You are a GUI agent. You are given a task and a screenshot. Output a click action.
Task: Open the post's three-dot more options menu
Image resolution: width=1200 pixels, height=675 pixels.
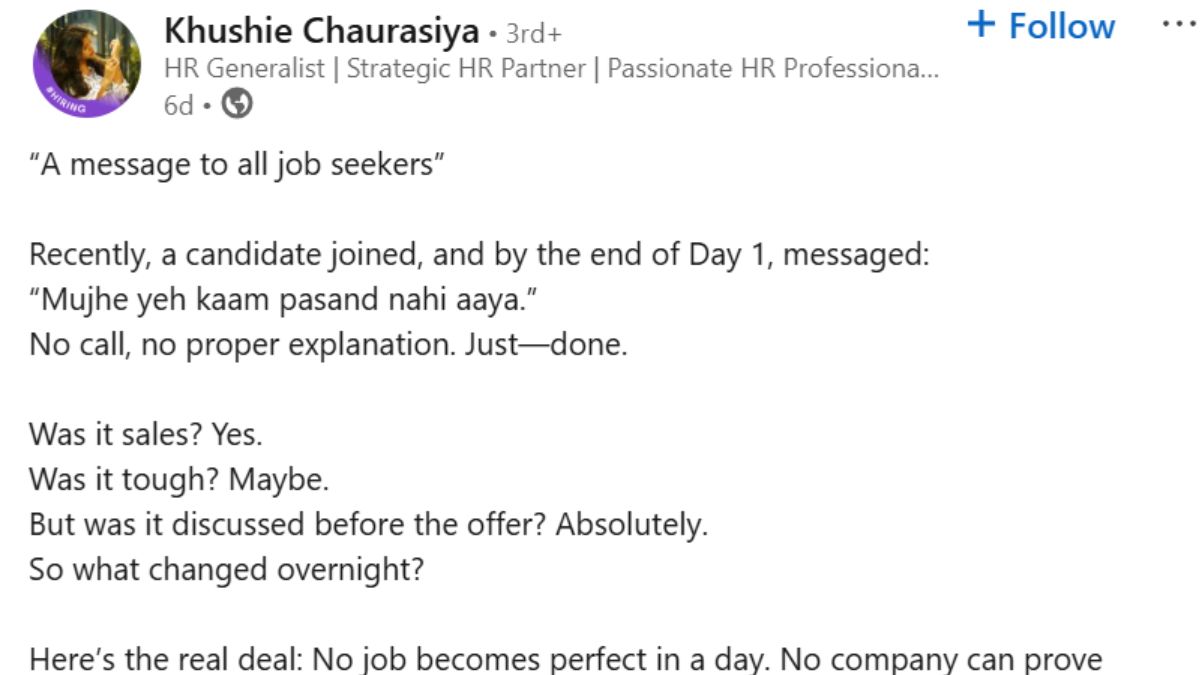1180,24
